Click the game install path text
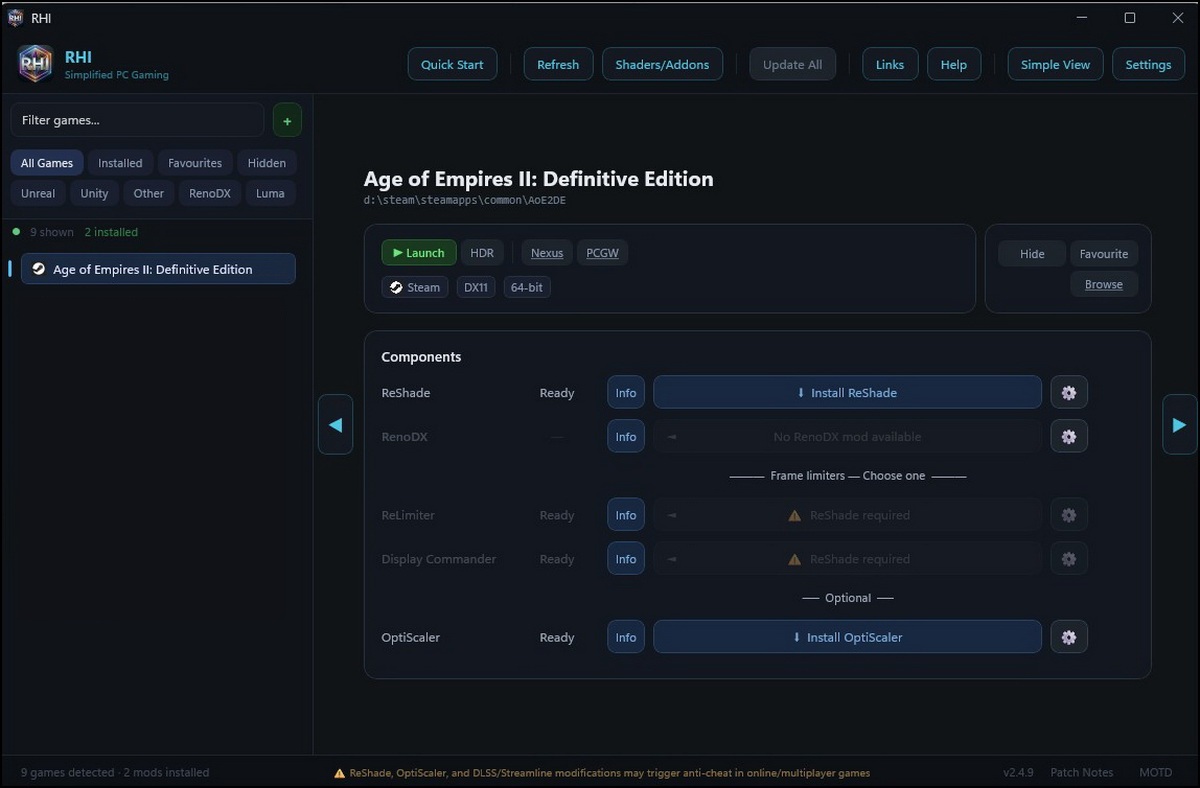1200x788 pixels. pyautogui.click(x=467, y=200)
